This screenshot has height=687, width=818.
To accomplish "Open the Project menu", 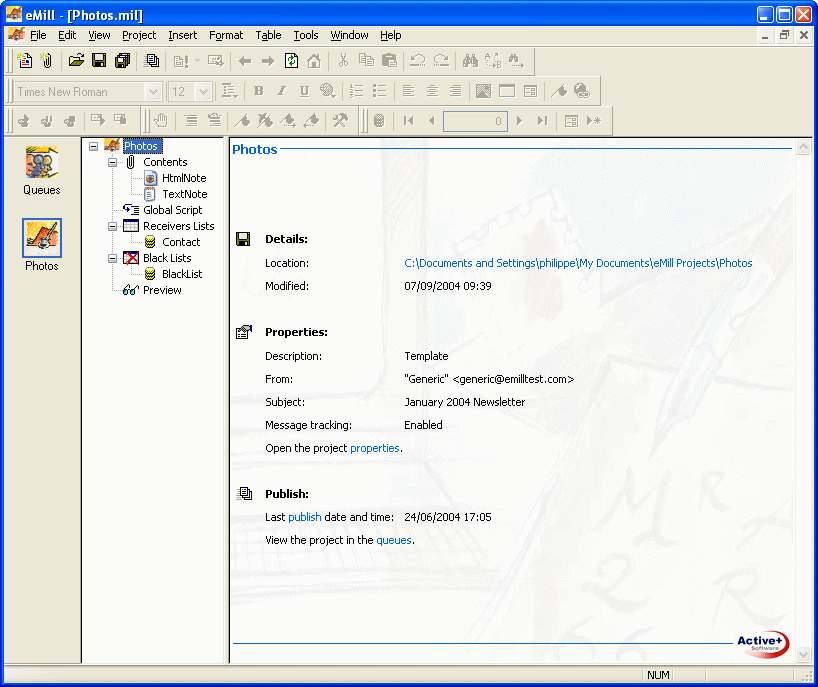I will (x=139, y=35).
